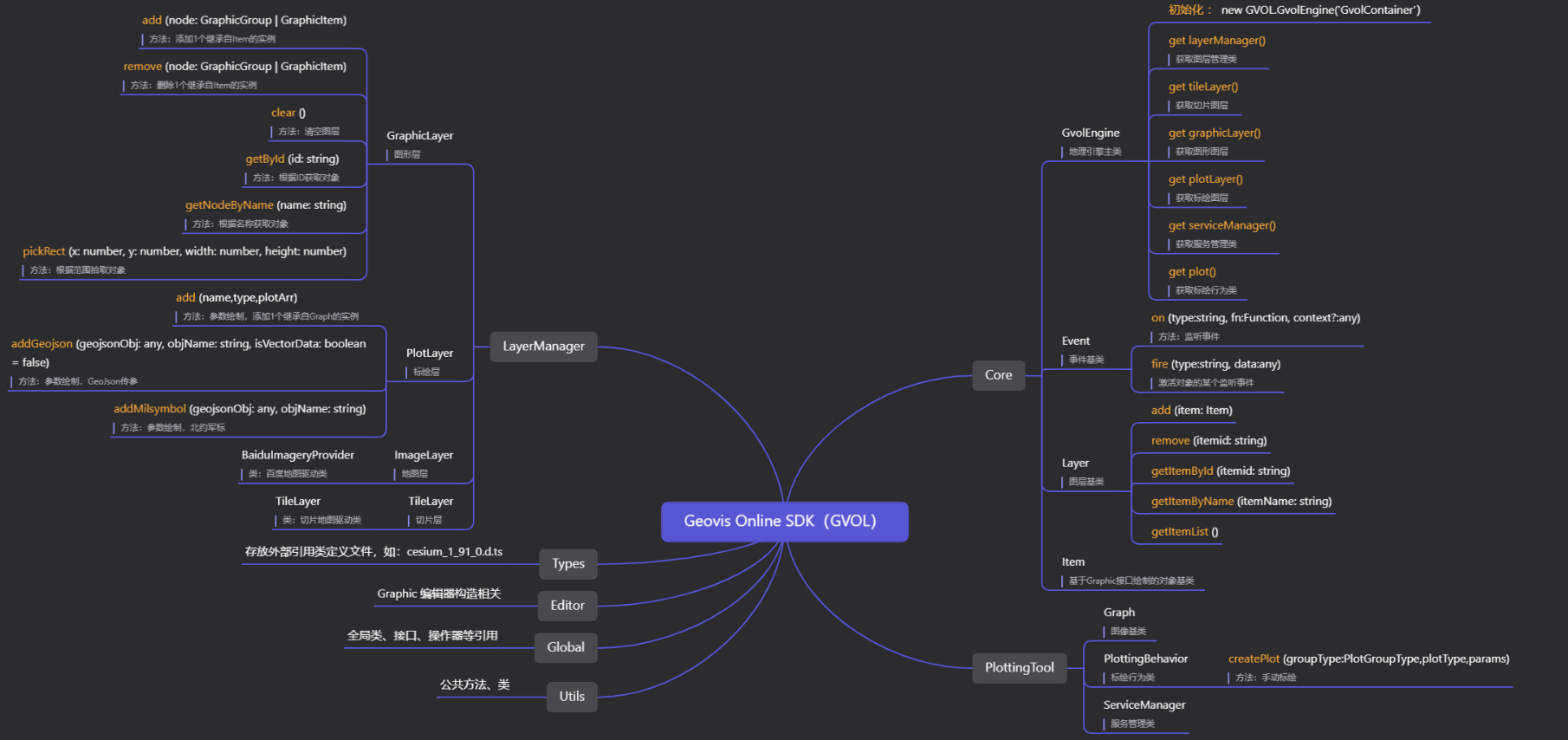
Task: Select the getItemList () node
Action: pyautogui.click(x=1184, y=531)
